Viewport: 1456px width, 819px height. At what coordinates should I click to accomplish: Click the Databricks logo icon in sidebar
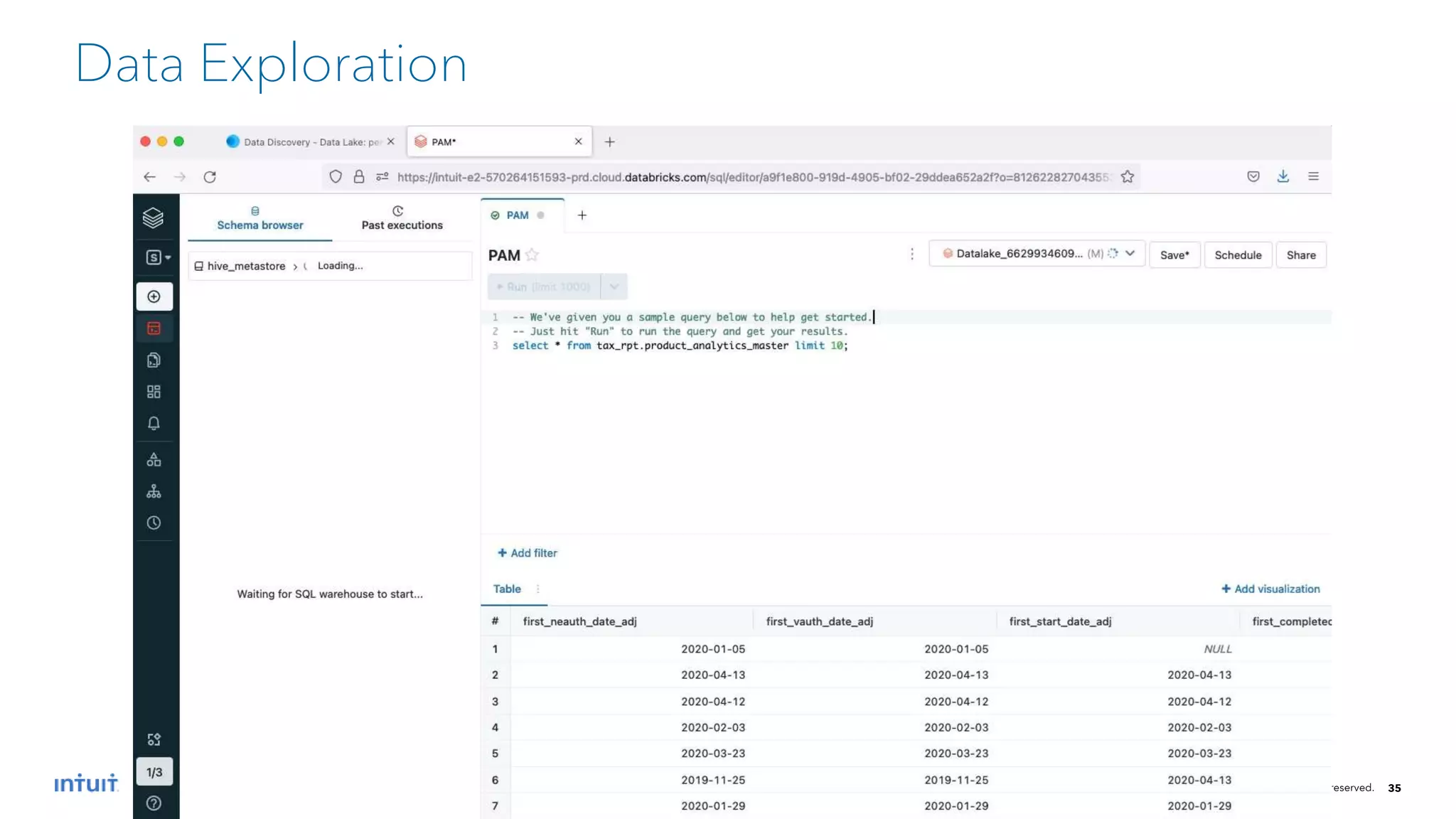(x=153, y=218)
